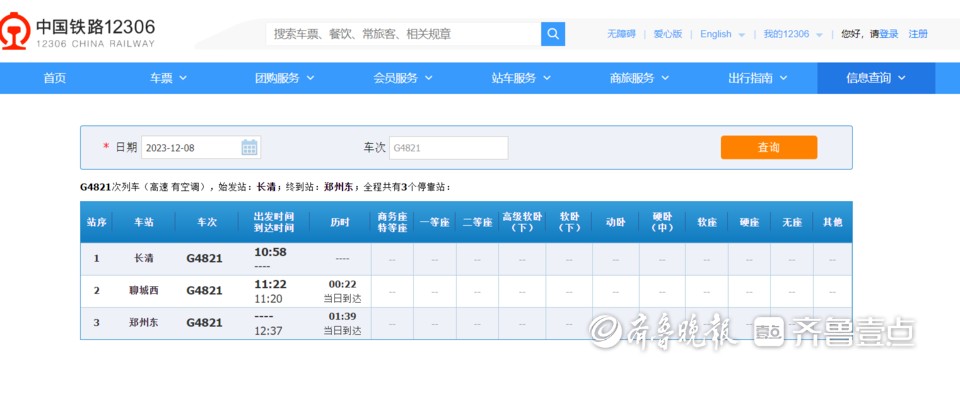This screenshot has height=408, width=960.
Task: Click the 车次 train number input field
Action: pyautogui.click(x=448, y=148)
